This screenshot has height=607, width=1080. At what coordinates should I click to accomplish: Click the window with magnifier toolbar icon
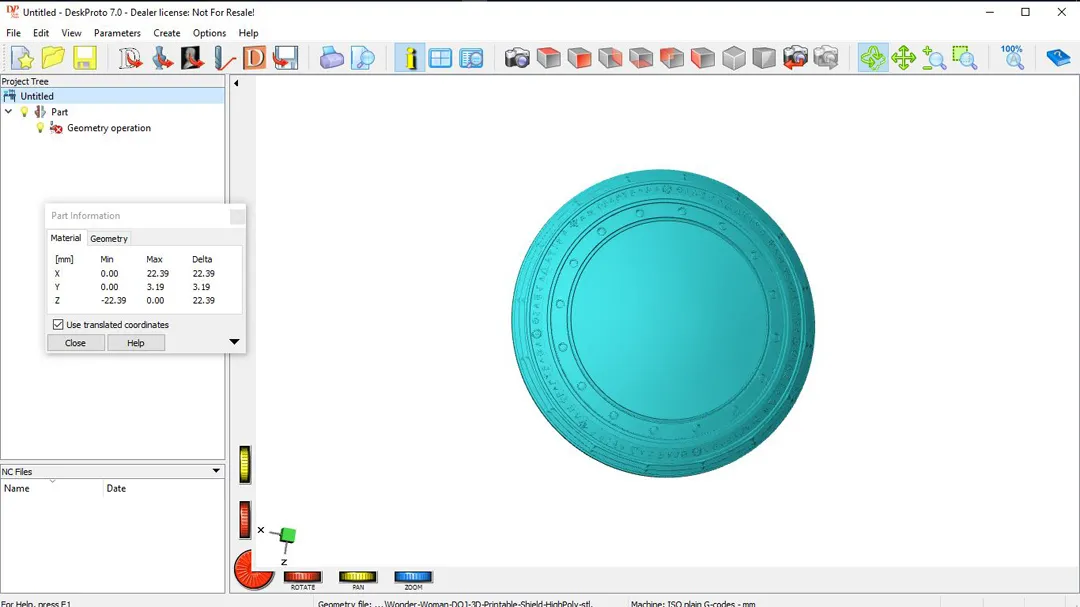click(x=471, y=58)
